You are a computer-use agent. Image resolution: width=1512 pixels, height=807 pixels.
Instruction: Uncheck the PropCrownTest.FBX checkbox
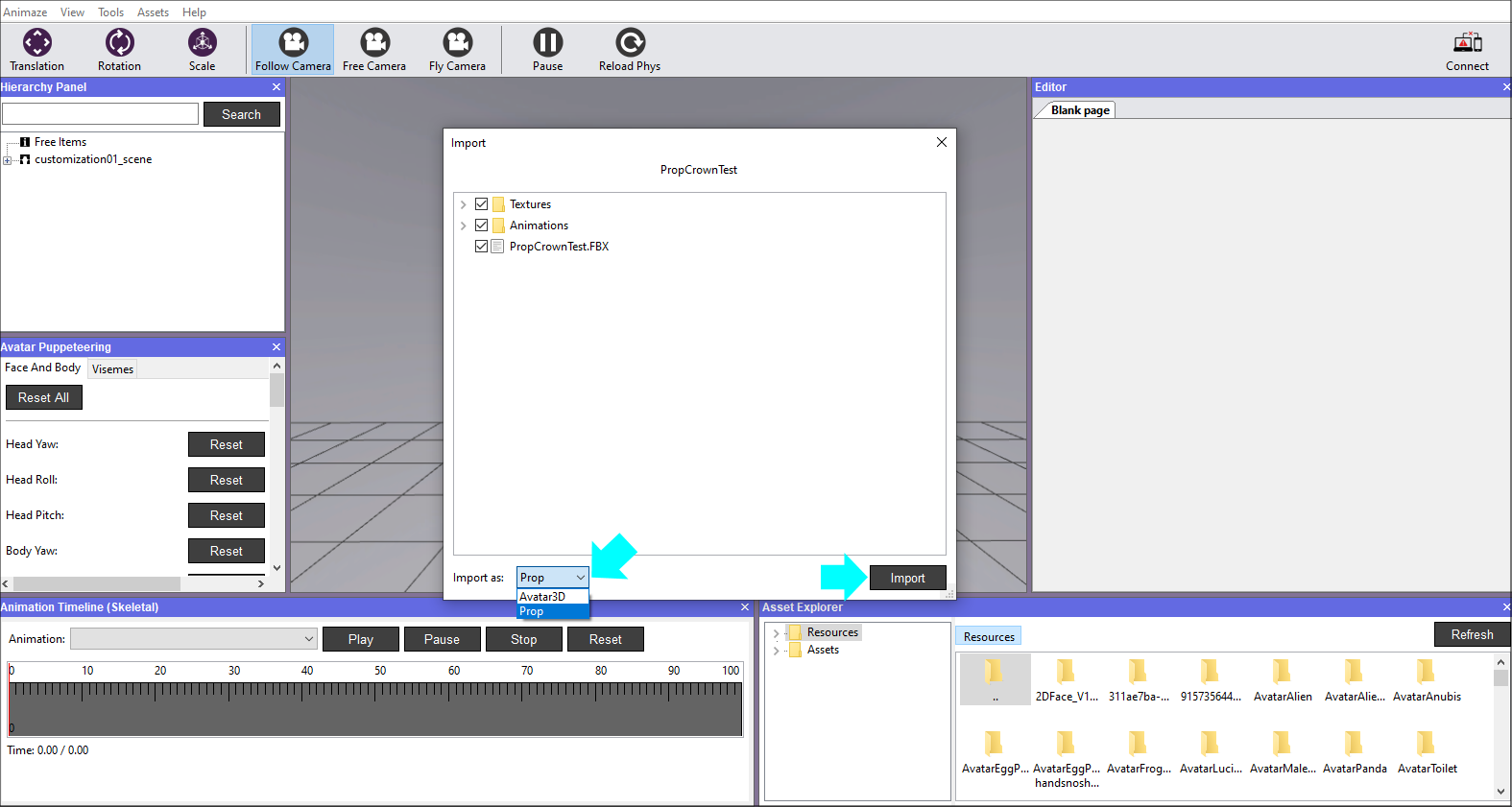point(482,247)
